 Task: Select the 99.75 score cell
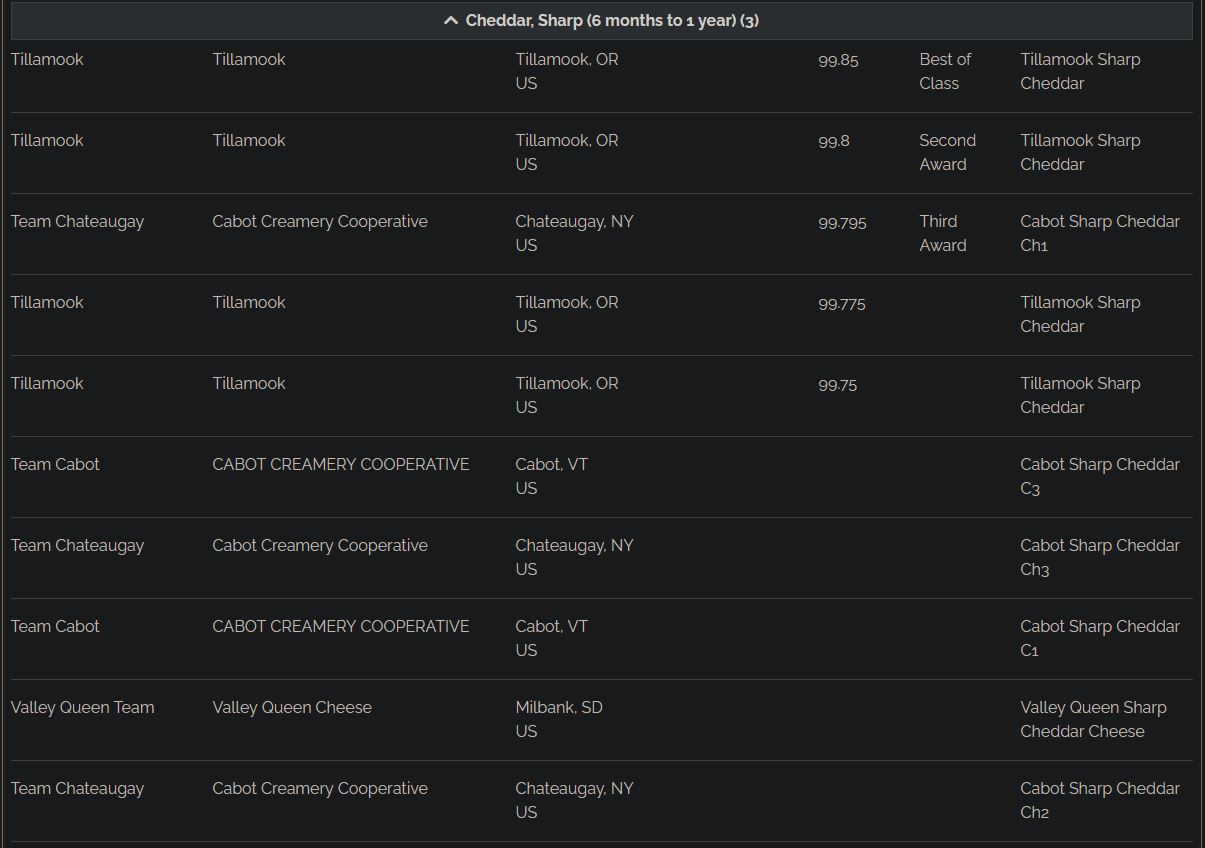click(x=837, y=384)
